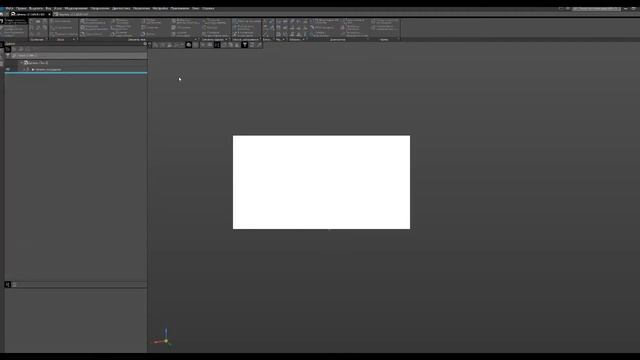Open the Эскиз toolbar group dropdown
Screen dimensions: 640x360
pos(74,40)
